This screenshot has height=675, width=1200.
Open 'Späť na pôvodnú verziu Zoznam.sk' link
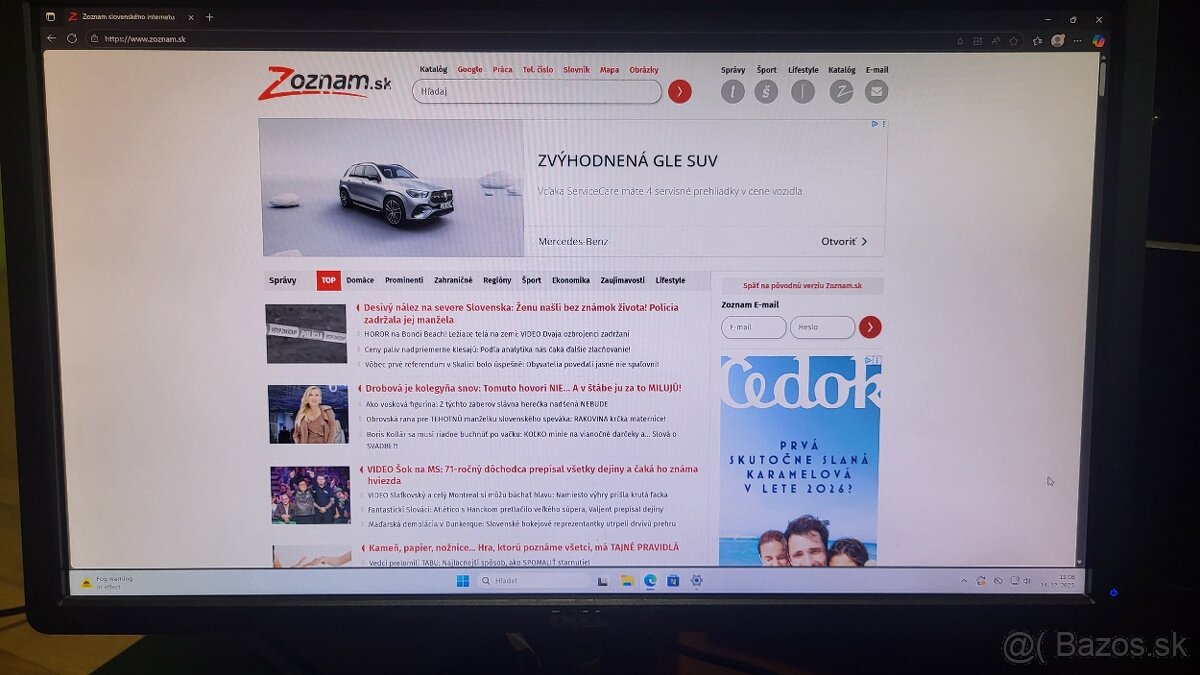(x=803, y=284)
